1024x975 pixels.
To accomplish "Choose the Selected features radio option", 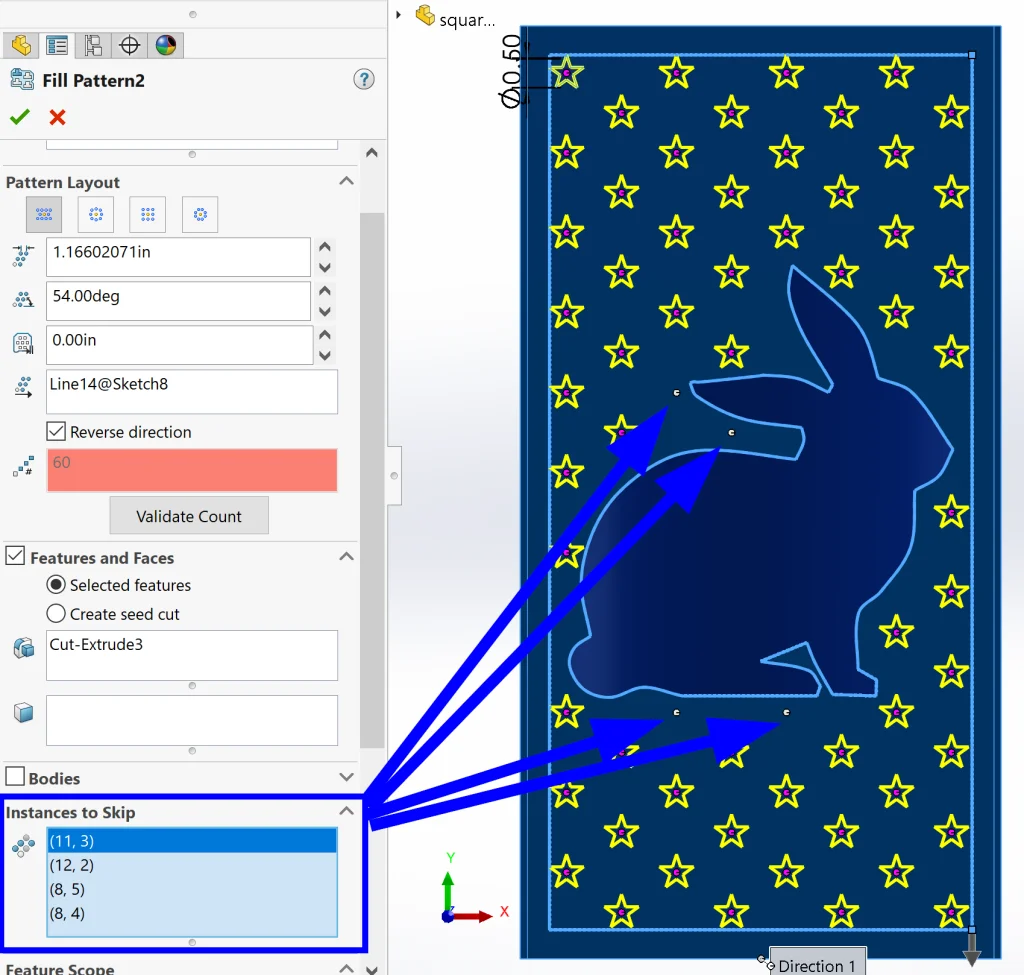I will 56,584.
